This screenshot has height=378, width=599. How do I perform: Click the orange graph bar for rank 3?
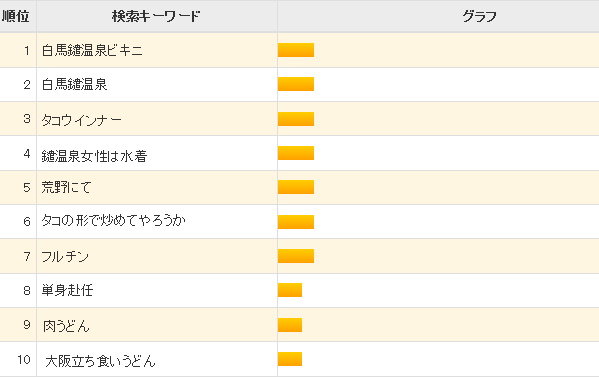click(x=296, y=119)
